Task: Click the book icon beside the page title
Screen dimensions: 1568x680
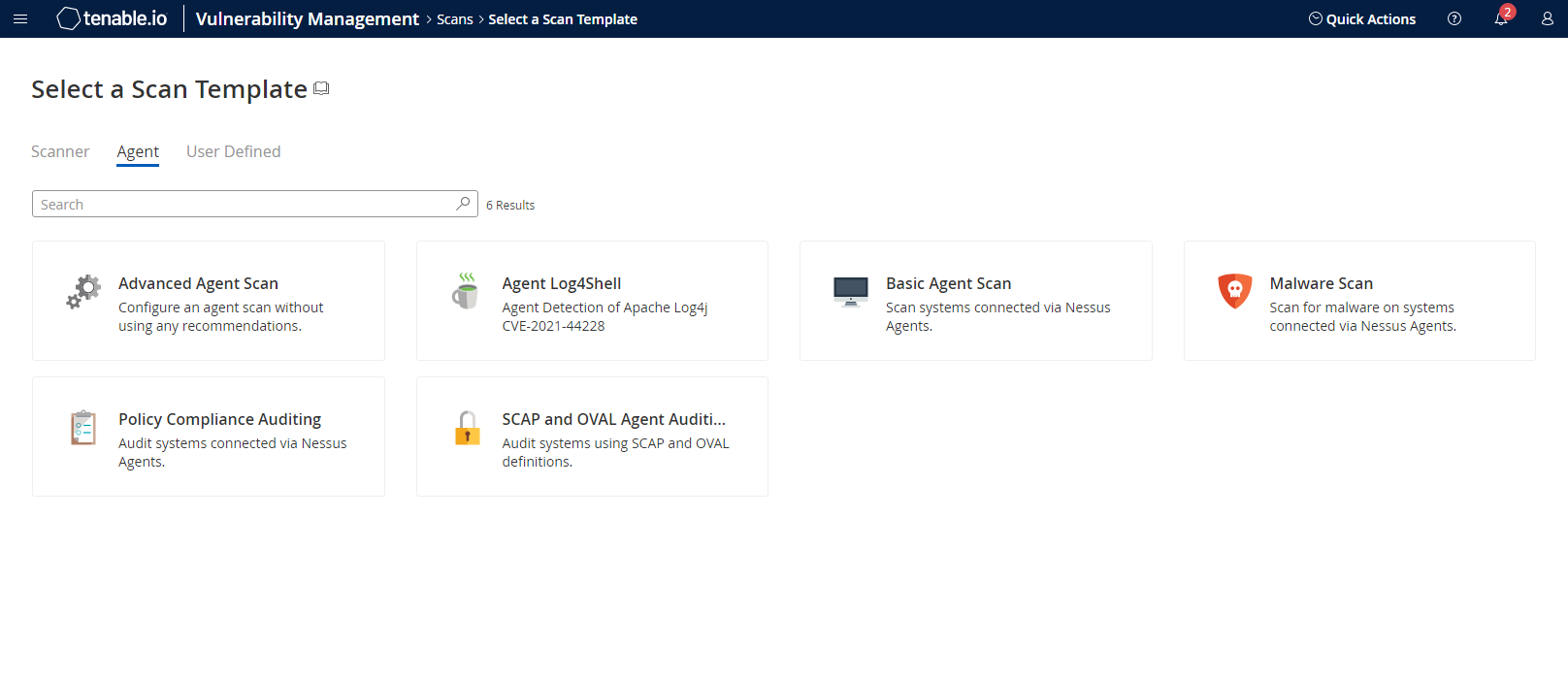Action: [321, 88]
